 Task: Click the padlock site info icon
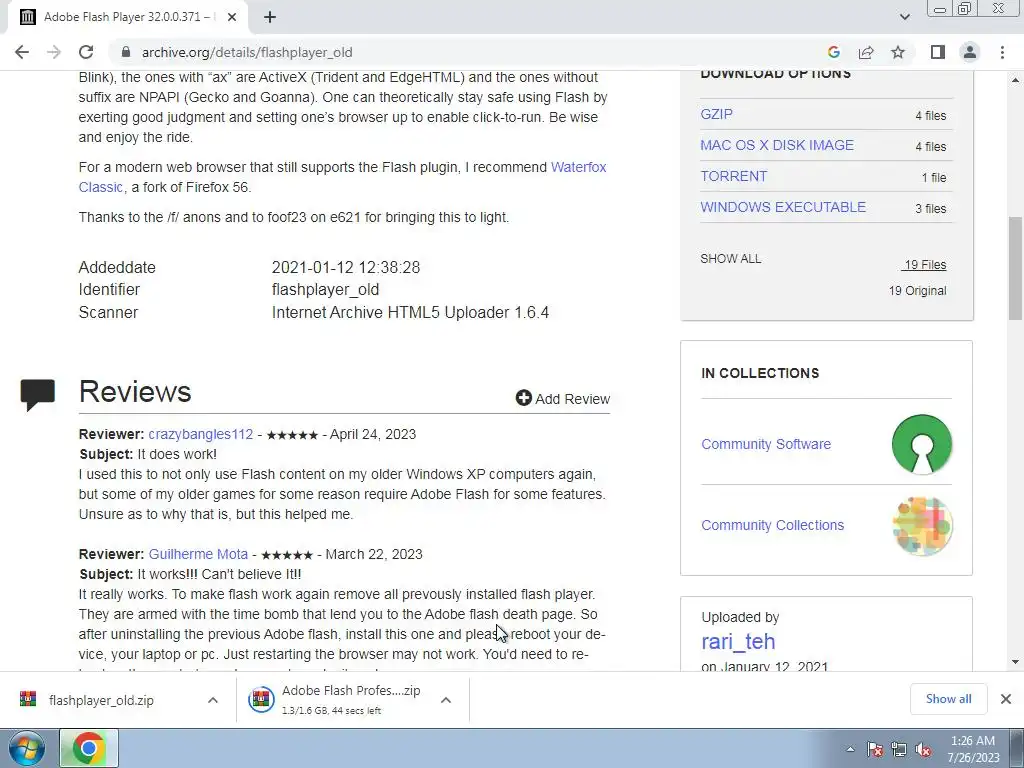click(x=126, y=52)
